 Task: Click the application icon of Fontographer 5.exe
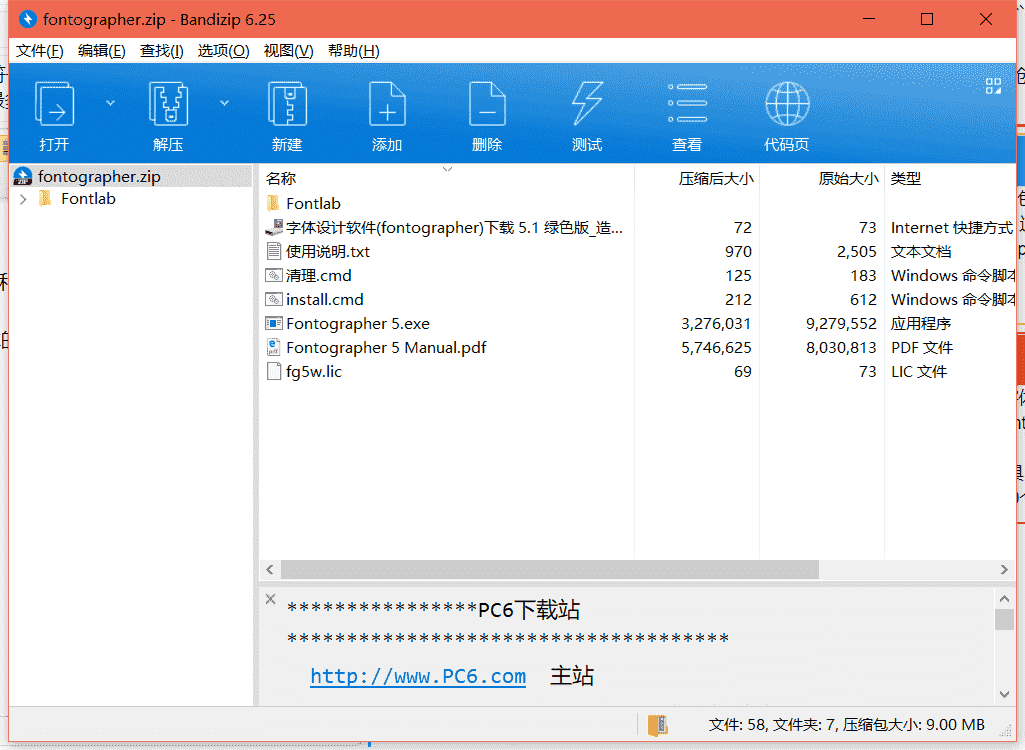coord(274,323)
